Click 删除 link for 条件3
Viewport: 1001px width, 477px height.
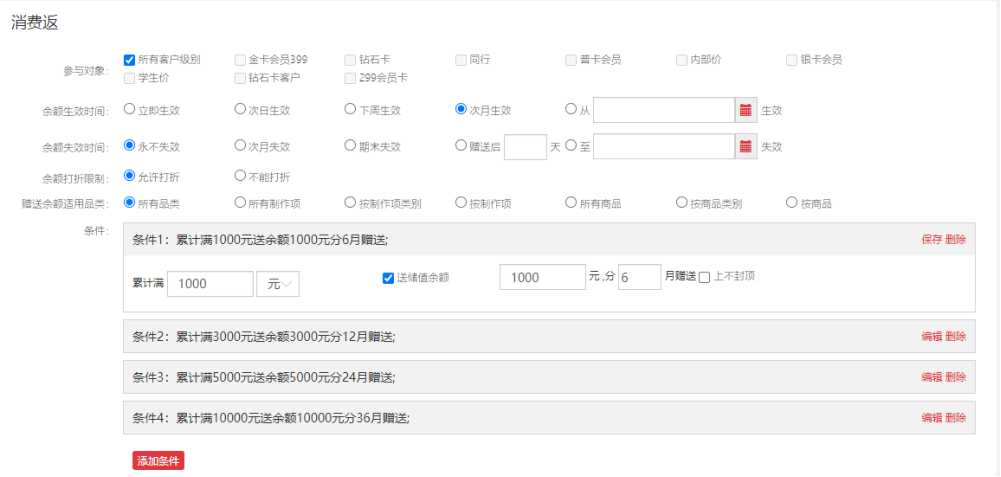point(956,377)
